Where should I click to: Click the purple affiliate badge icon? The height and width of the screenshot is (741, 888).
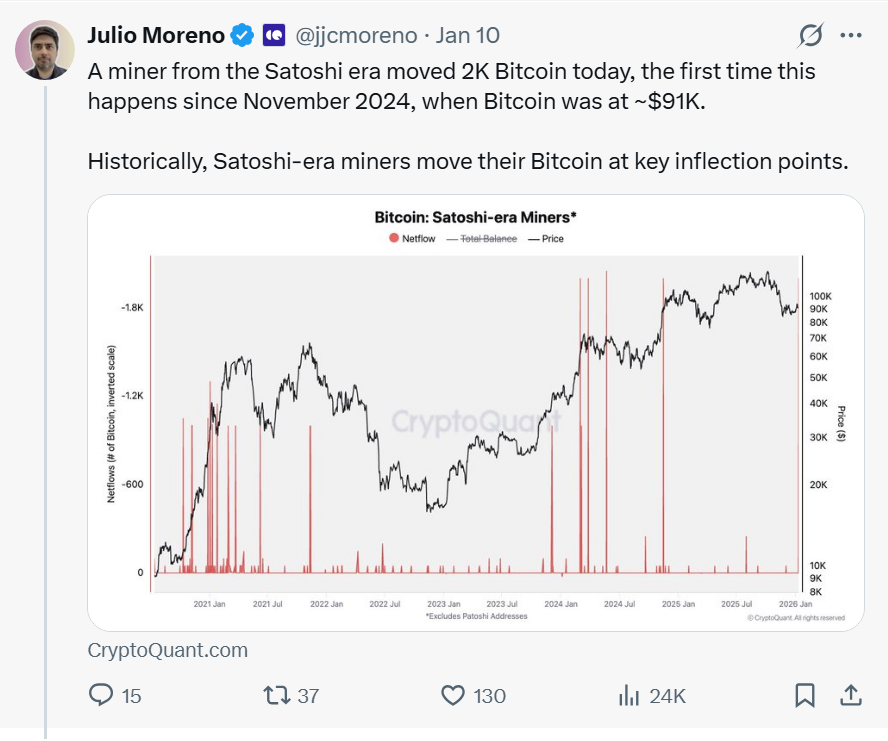pyautogui.click(x=274, y=36)
